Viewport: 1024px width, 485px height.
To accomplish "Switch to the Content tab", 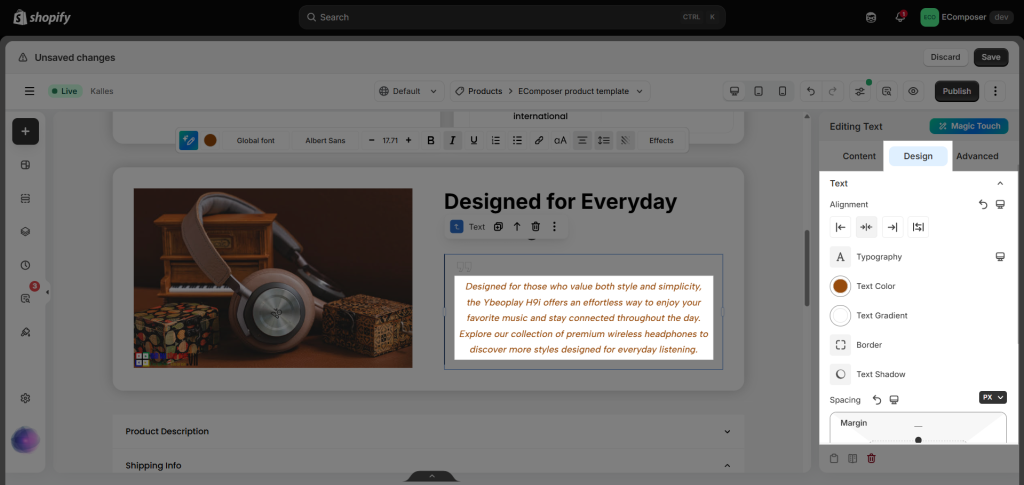I will click(859, 156).
